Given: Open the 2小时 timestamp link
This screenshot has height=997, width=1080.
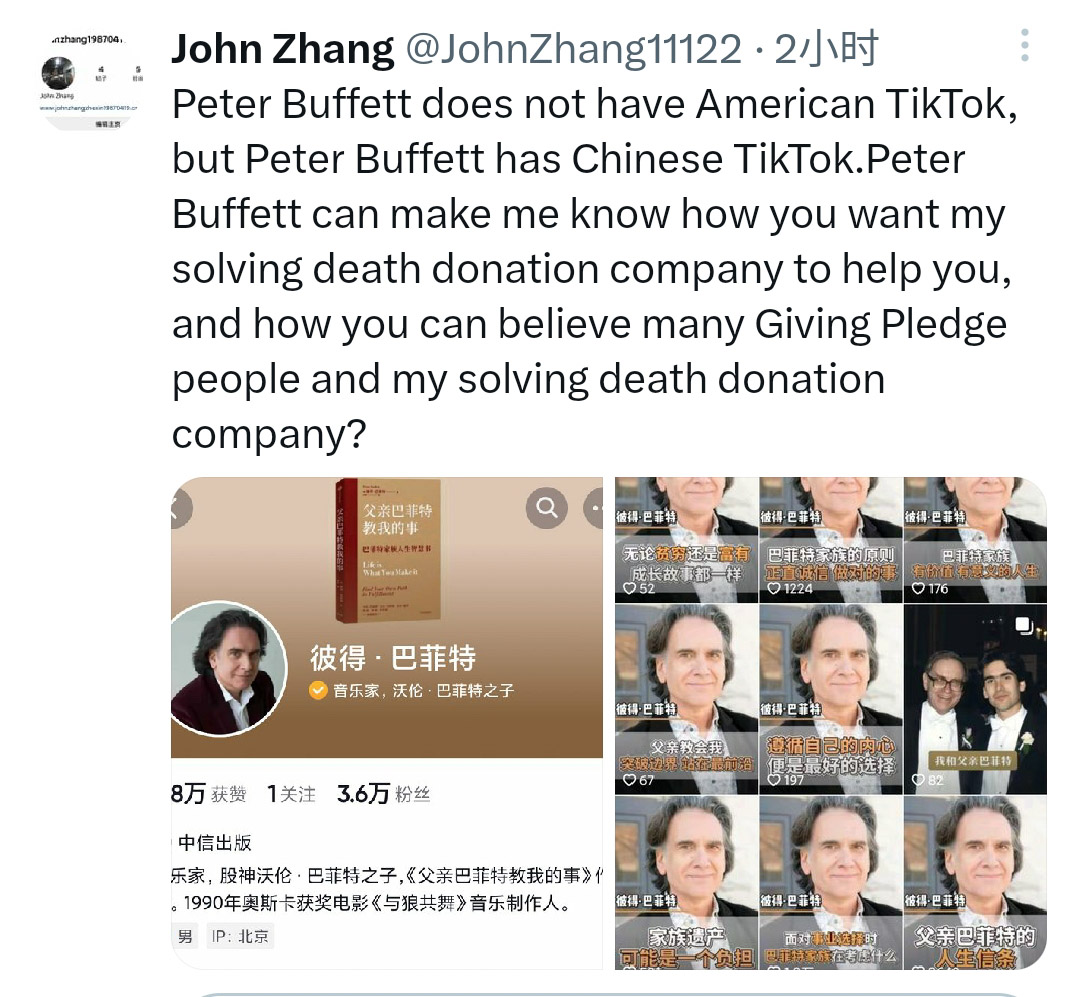Looking at the screenshot, I should tap(827, 49).
